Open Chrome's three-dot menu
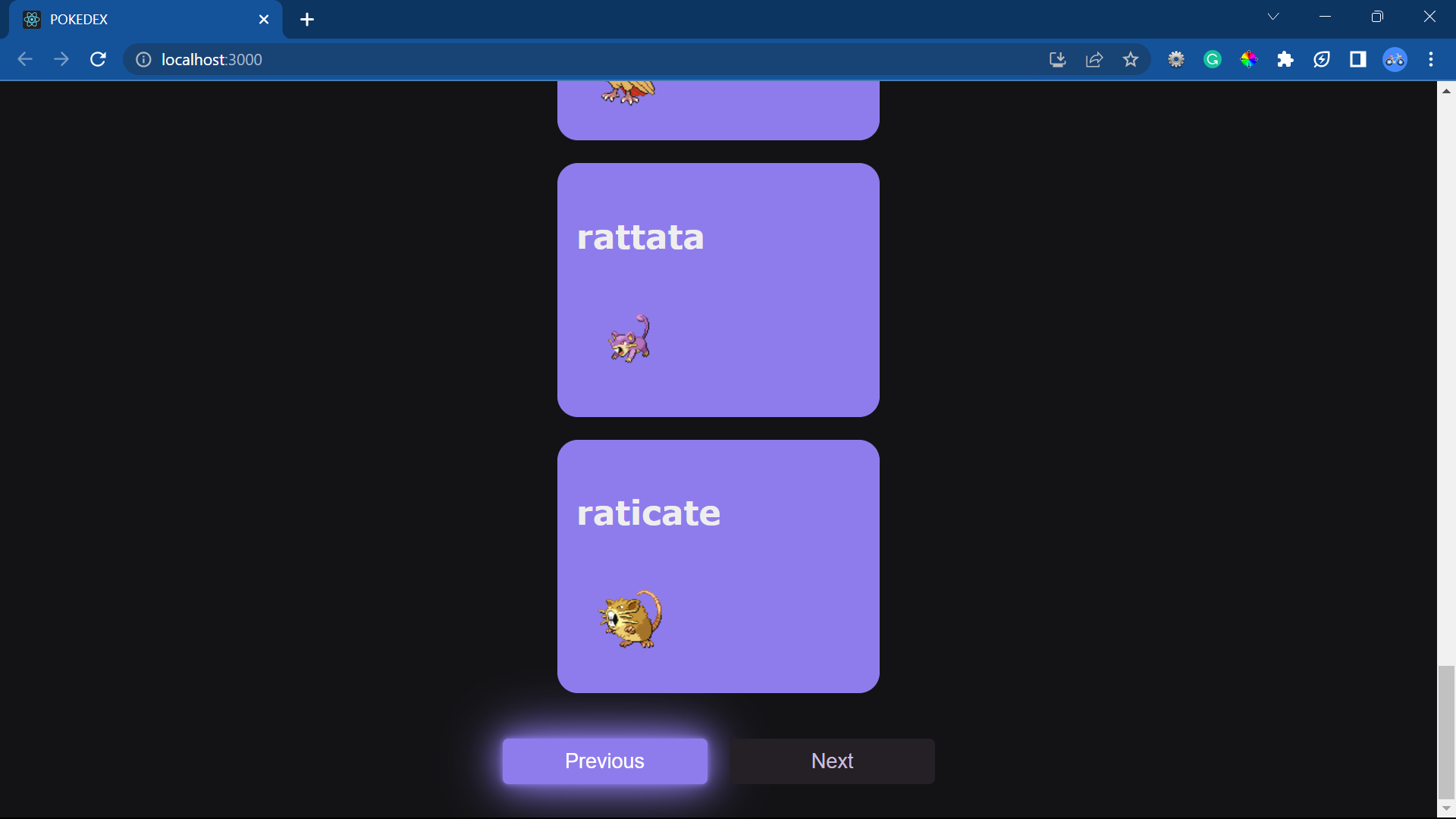This screenshot has height=819, width=1456. pyautogui.click(x=1432, y=59)
